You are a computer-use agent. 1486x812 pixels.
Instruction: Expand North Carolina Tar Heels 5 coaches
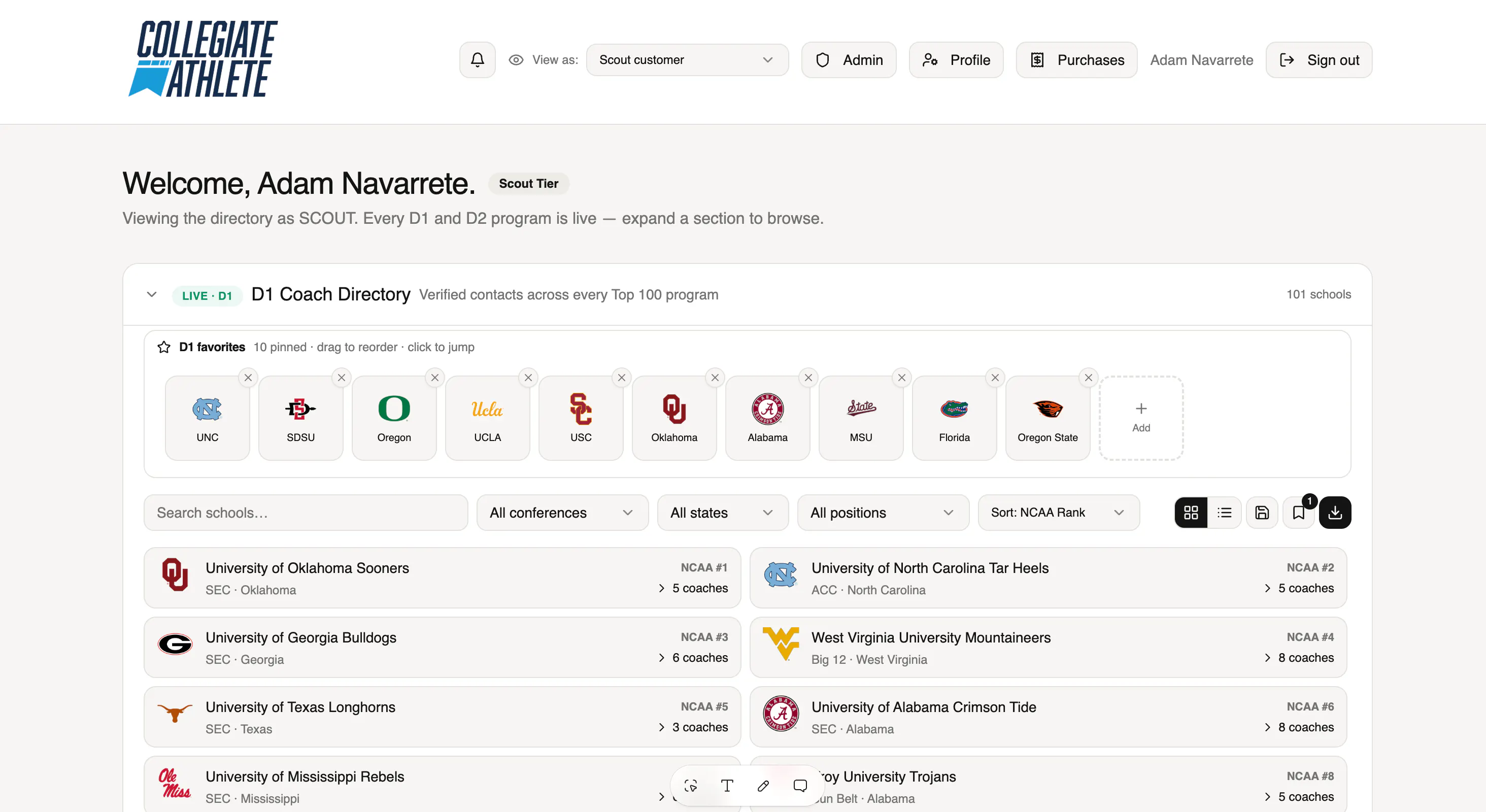click(1299, 588)
